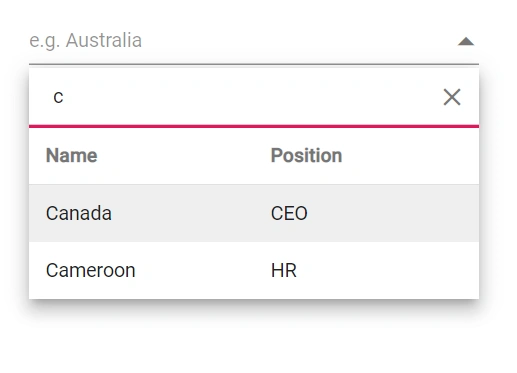The height and width of the screenshot is (373, 517).
Task: Click the CEO cell in Canada row
Action: tap(289, 213)
